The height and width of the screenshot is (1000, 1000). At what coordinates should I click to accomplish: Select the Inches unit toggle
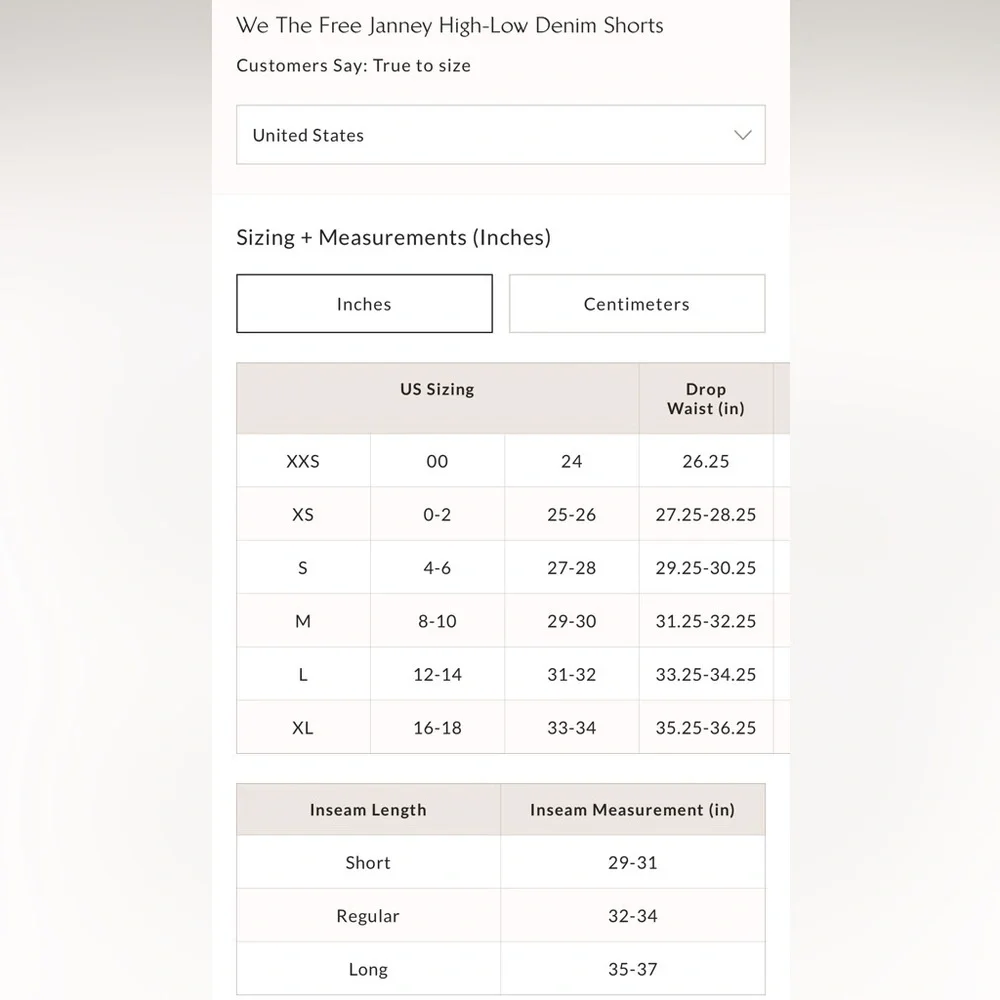point(364,304)
